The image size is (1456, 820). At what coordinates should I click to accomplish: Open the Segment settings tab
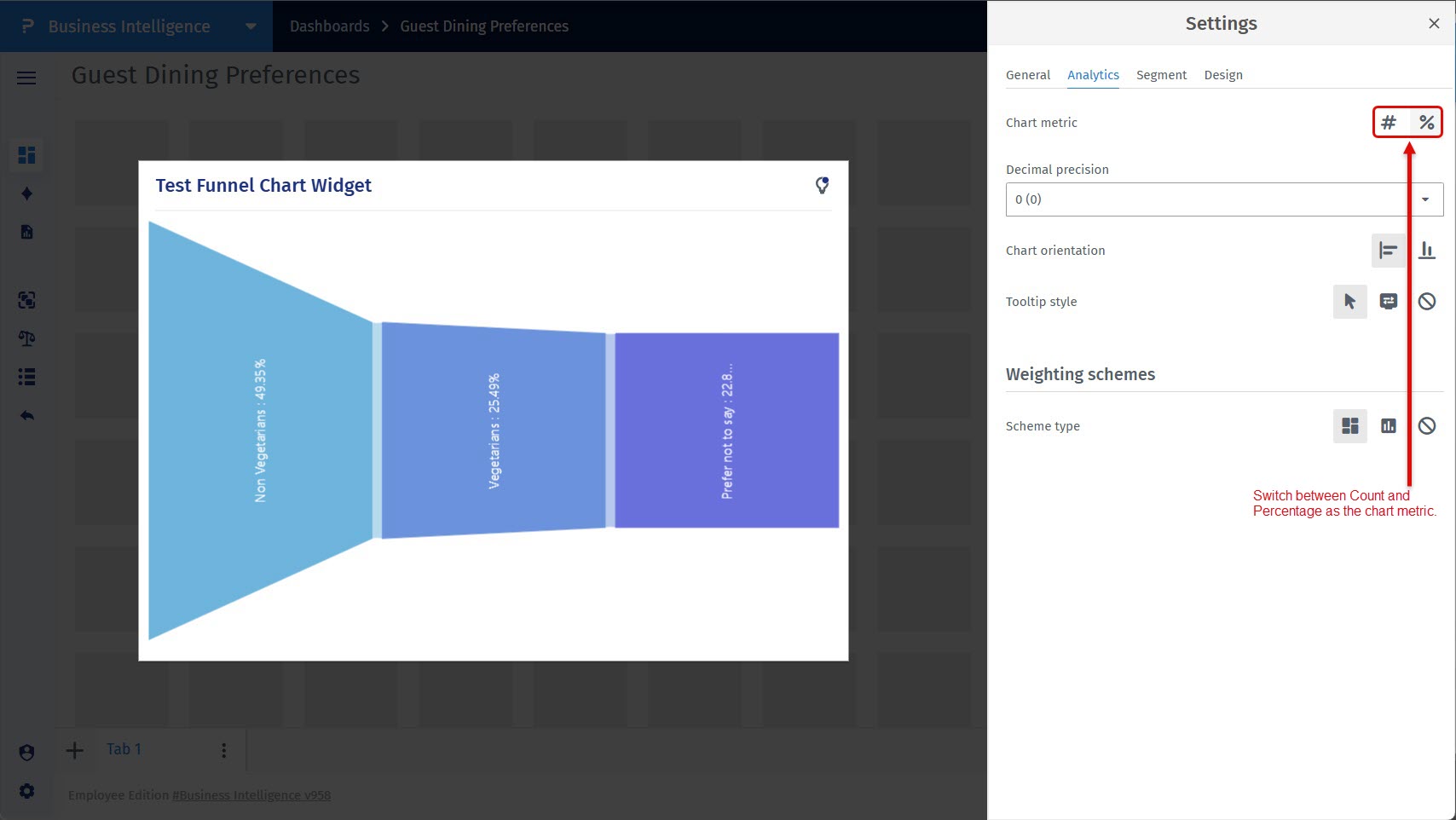1161,75
